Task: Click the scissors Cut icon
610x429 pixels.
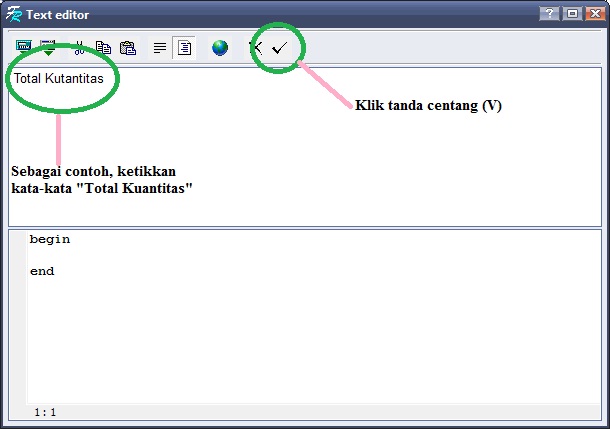Action: (79, 48)
